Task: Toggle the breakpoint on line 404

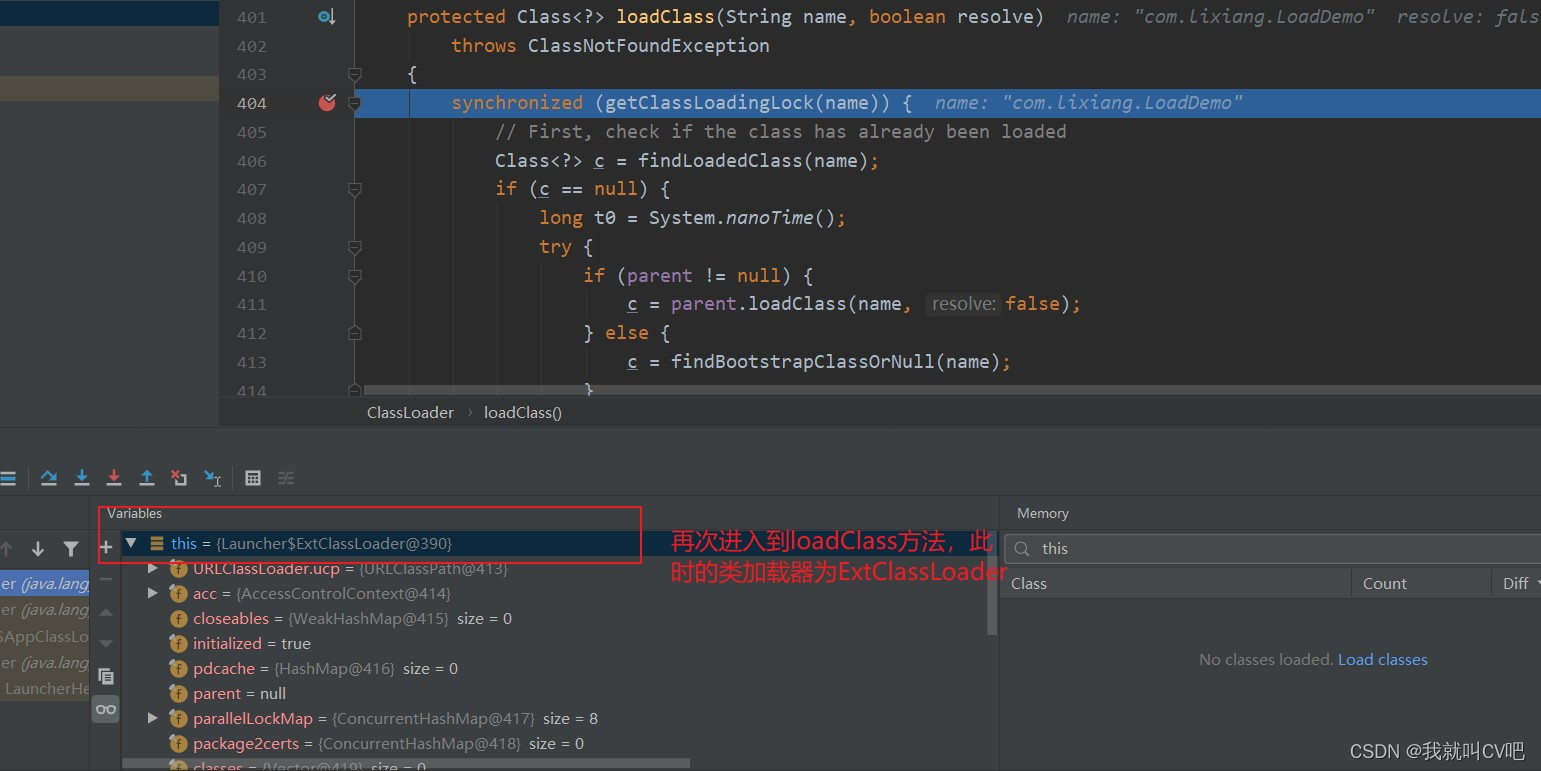Action: coord(327,103)
